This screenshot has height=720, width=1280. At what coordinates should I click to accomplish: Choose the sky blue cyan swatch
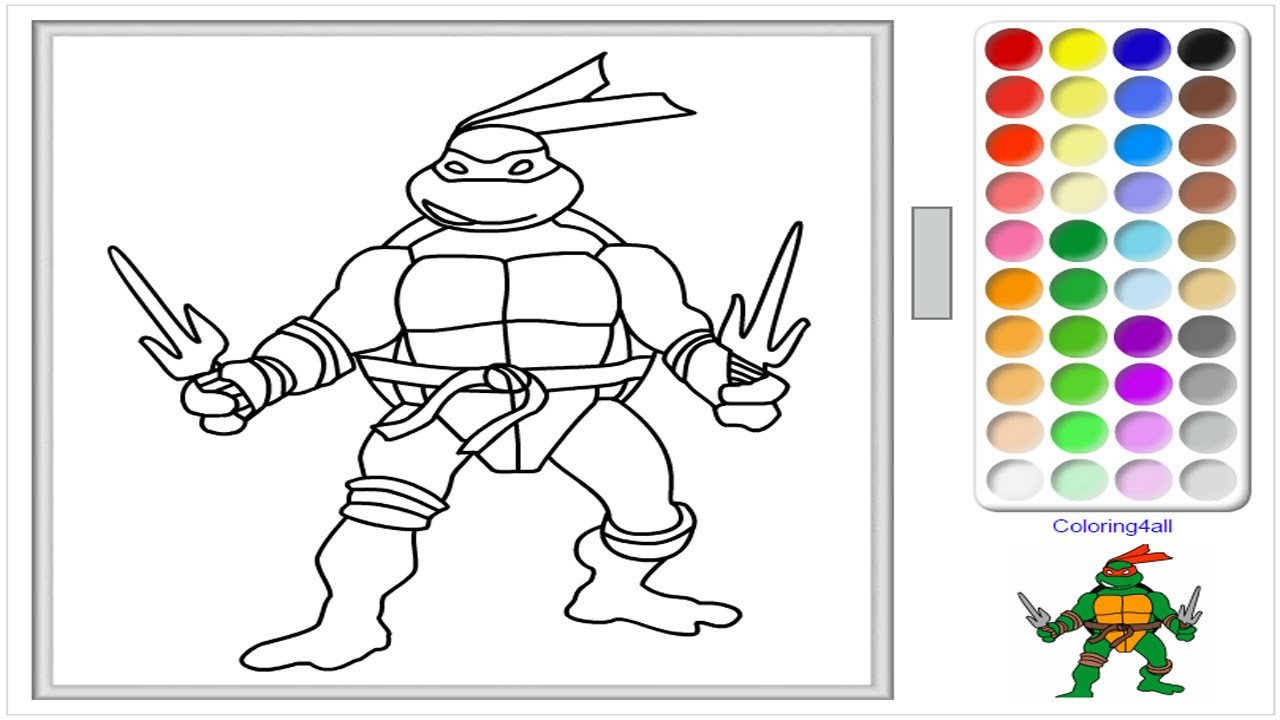[1142, 240]
